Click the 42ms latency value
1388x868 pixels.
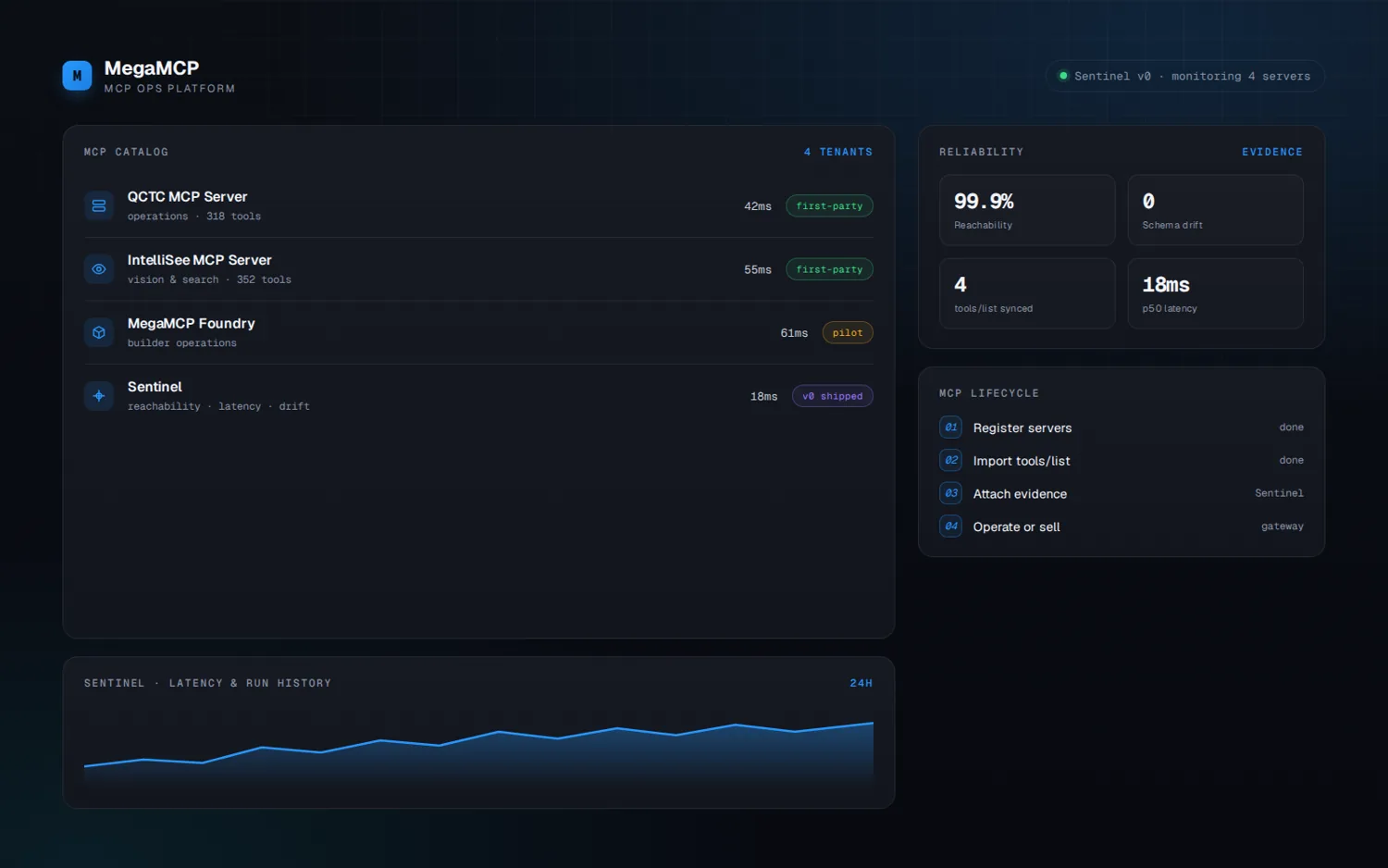[758, 206]
